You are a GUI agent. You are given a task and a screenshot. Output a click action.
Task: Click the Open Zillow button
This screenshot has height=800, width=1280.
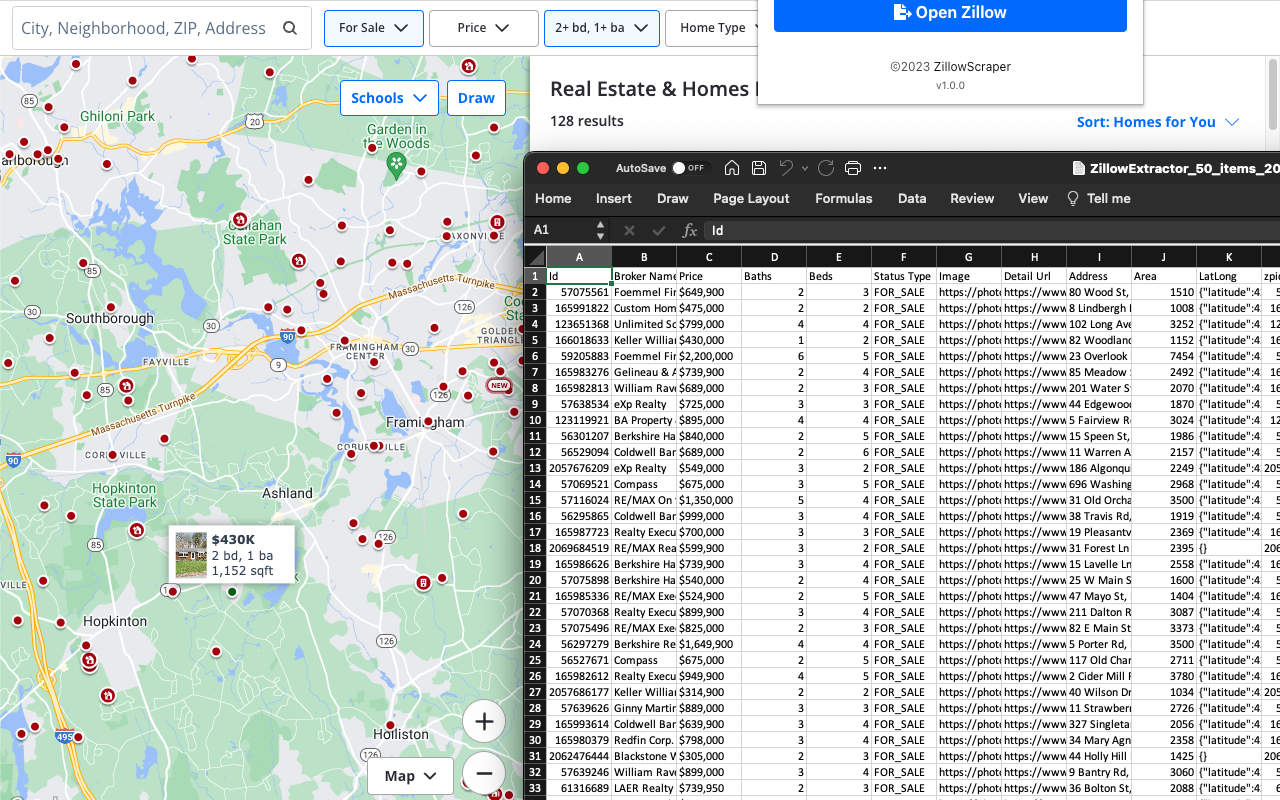[950, 13]
